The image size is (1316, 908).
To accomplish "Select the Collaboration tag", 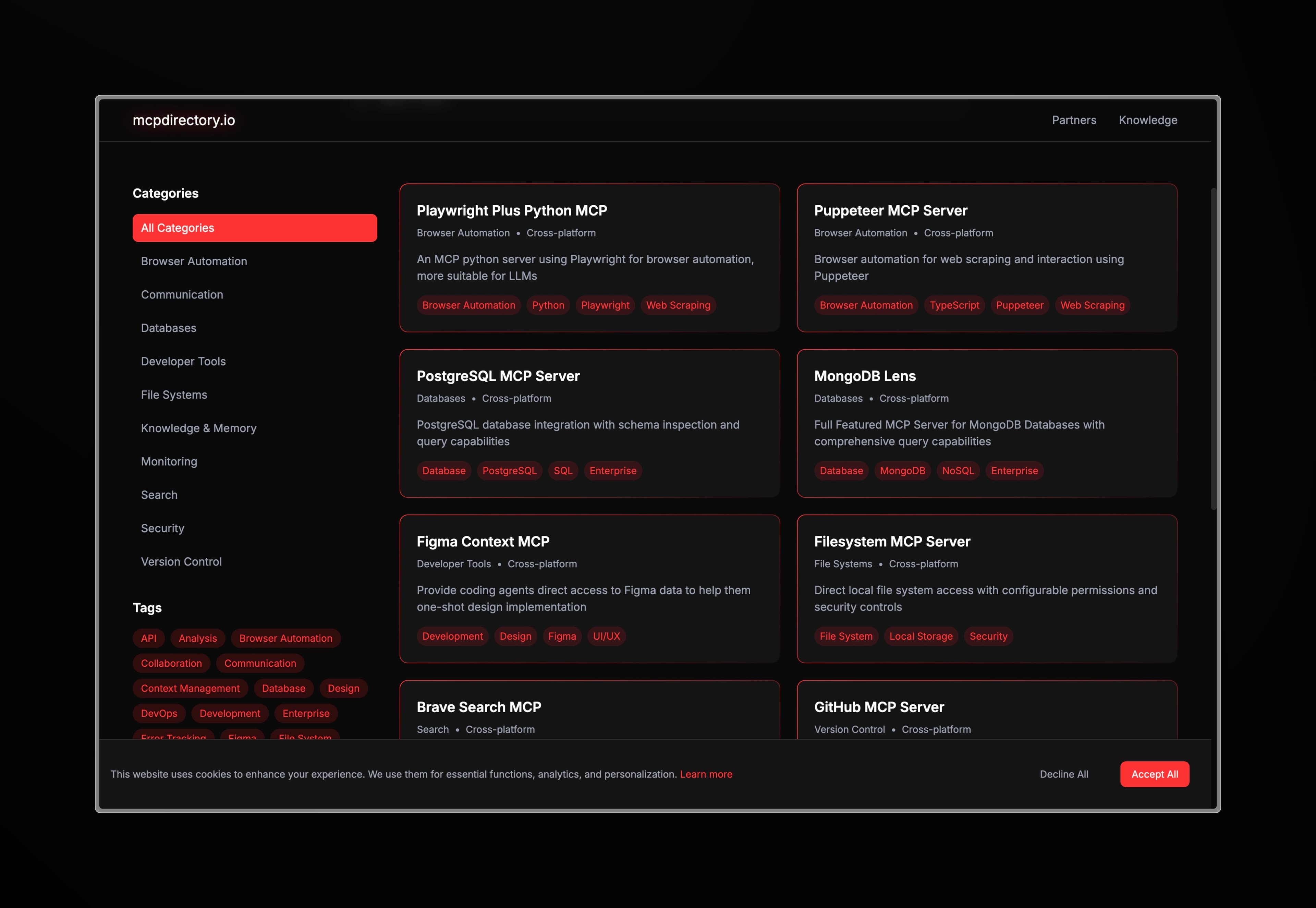I will [171, 663].
